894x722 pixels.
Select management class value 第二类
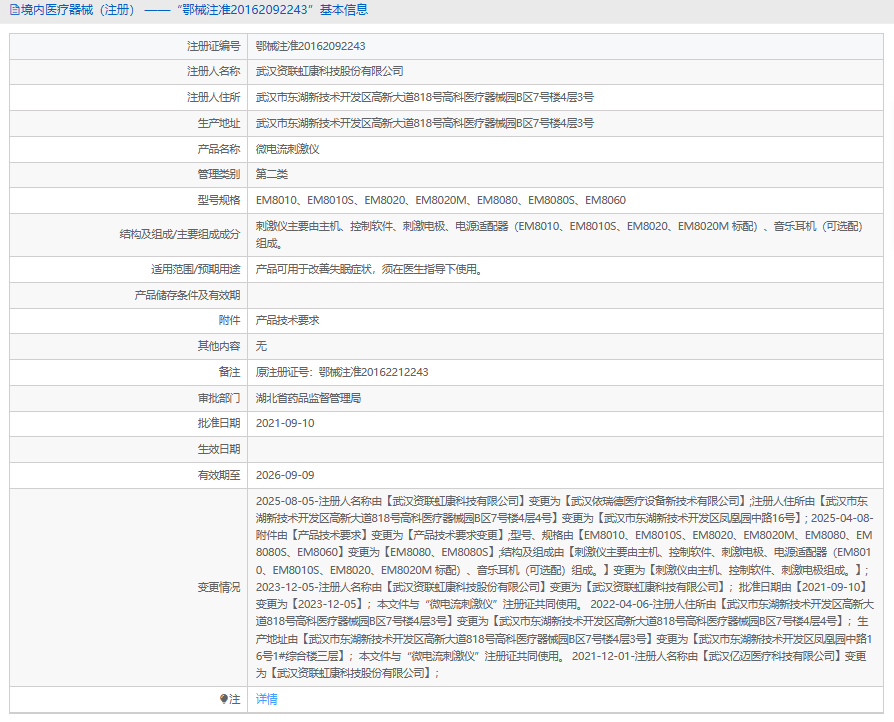271,175
